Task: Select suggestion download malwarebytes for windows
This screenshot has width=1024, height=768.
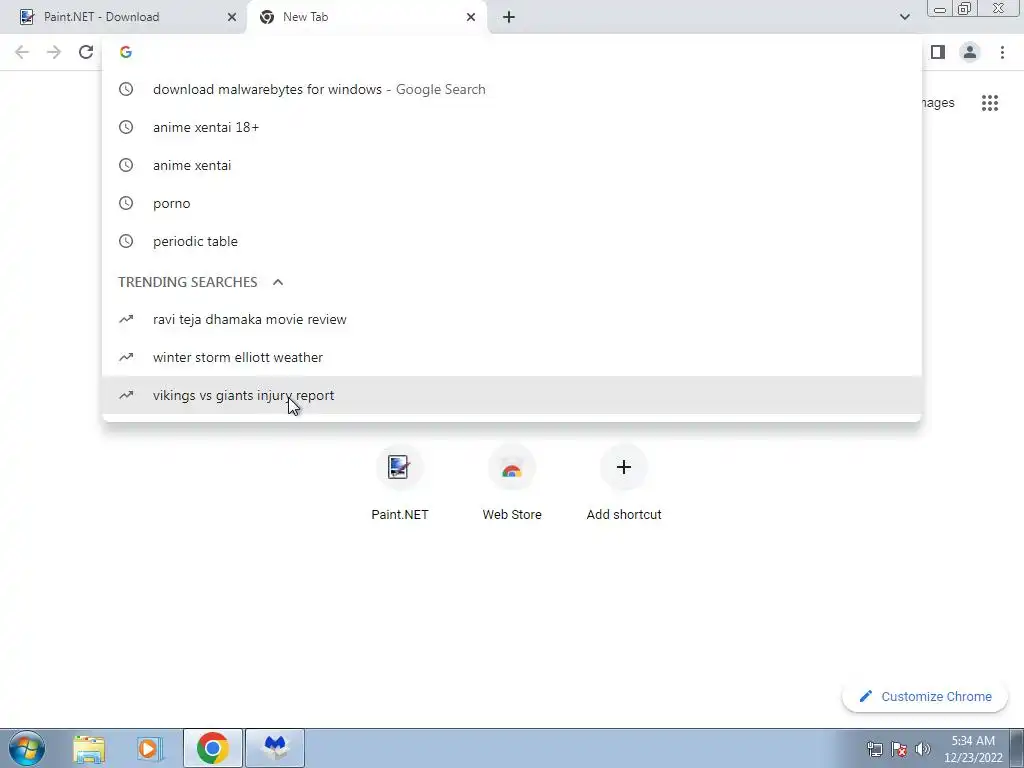Action: [511, 89]
